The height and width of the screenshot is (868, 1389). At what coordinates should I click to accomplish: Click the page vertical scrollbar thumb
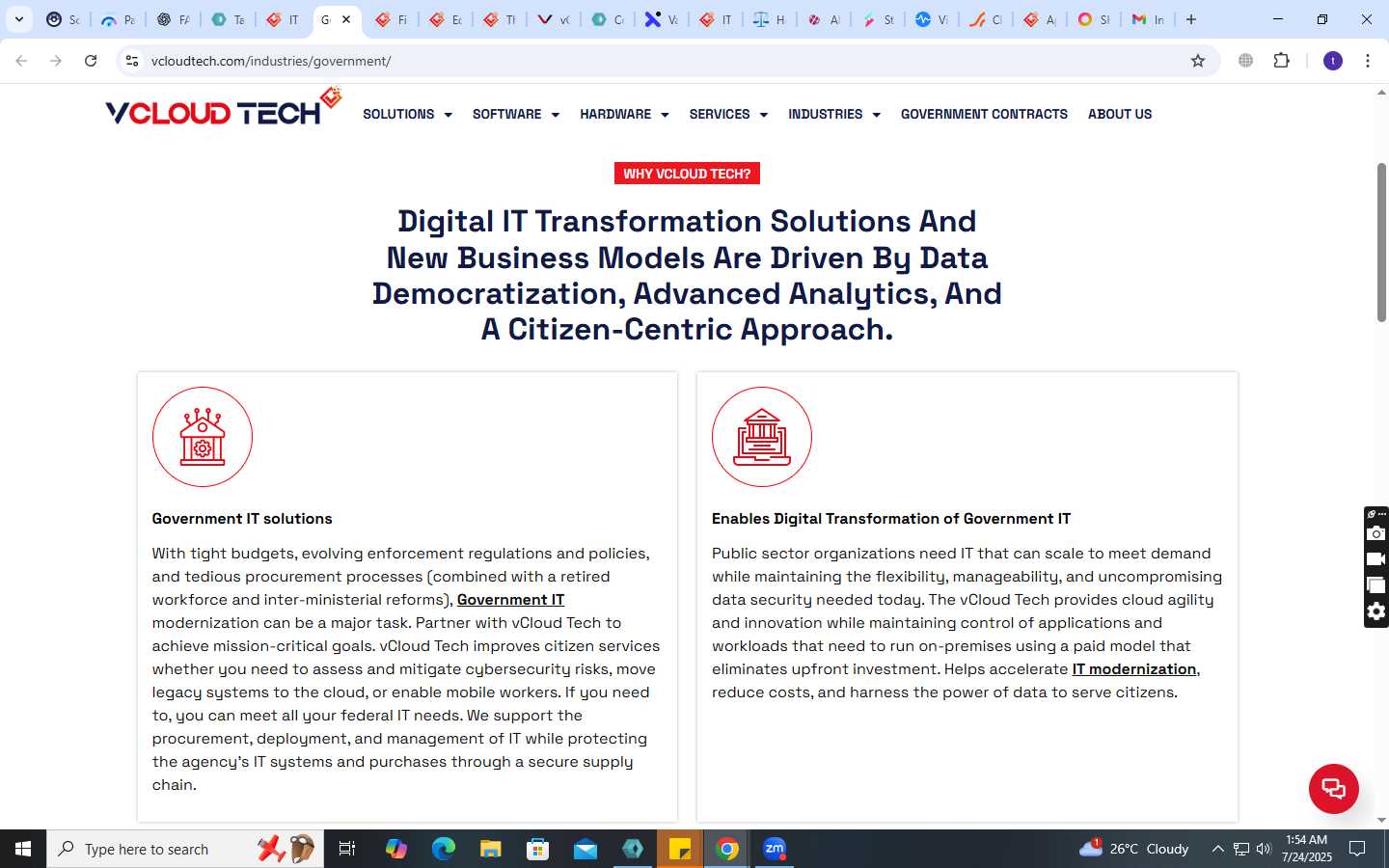[1381, 242]
